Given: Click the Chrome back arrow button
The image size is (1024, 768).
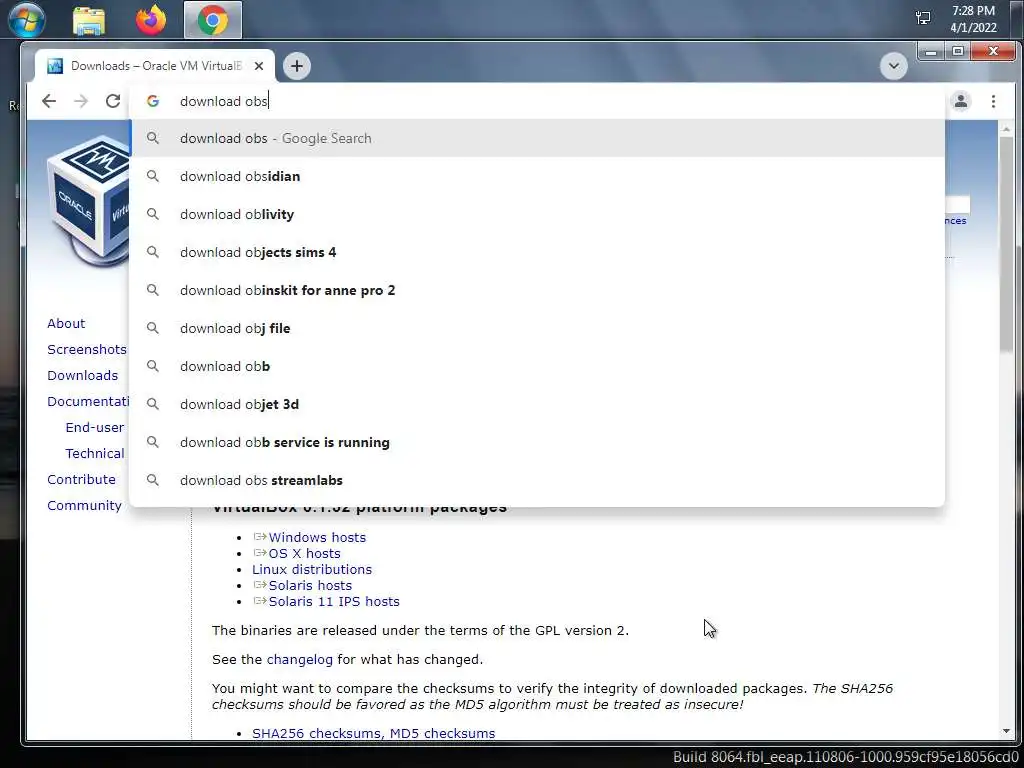Looking at the screenshot, I should point(49,101).
